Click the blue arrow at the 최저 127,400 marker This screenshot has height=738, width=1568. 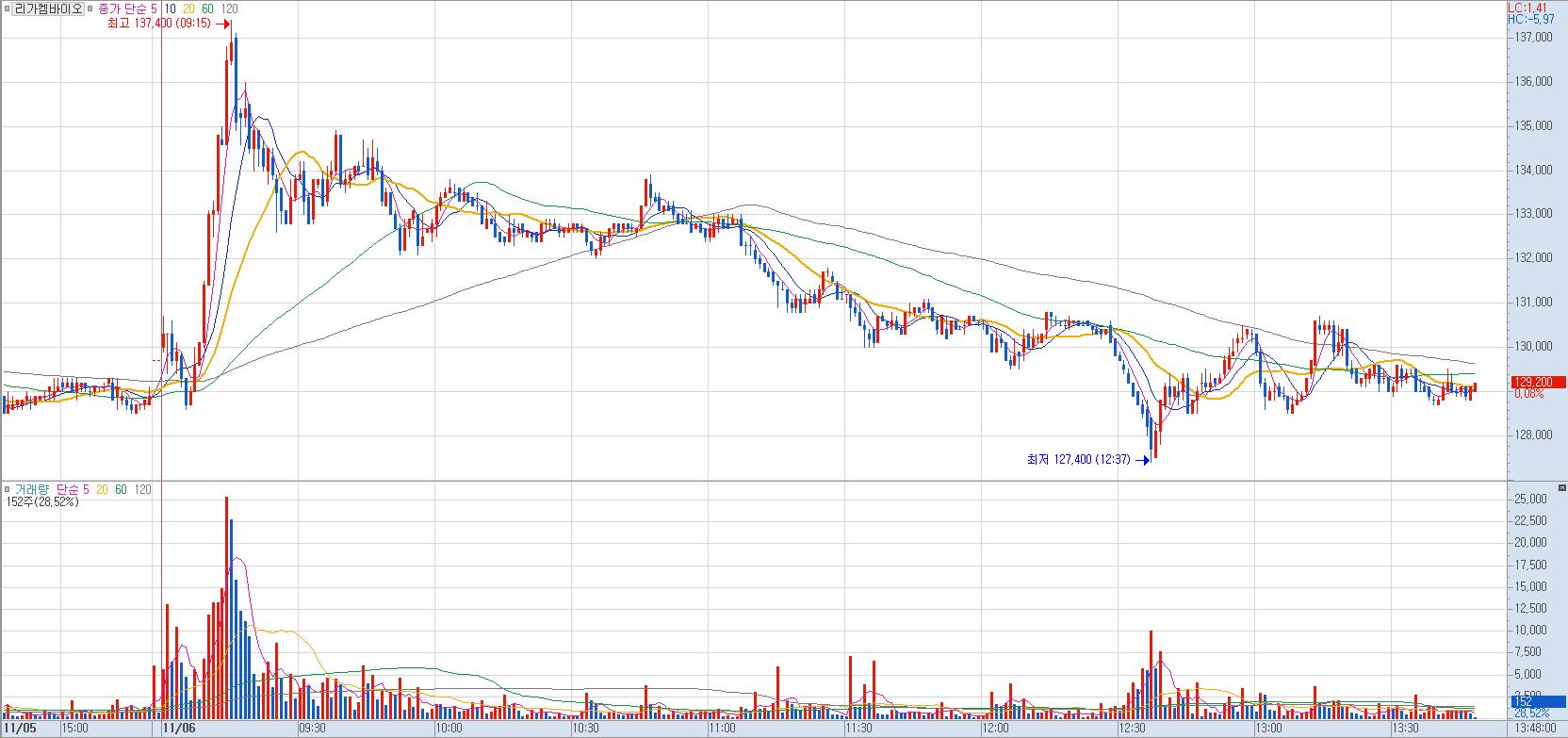click(1143, 460)
